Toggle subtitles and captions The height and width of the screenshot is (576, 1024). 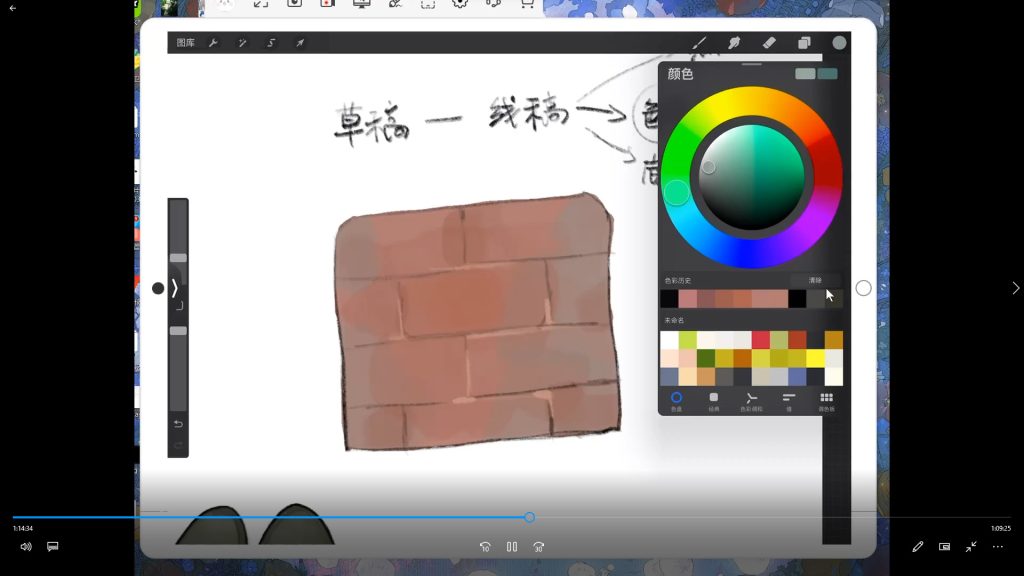(x=53, y=547)
